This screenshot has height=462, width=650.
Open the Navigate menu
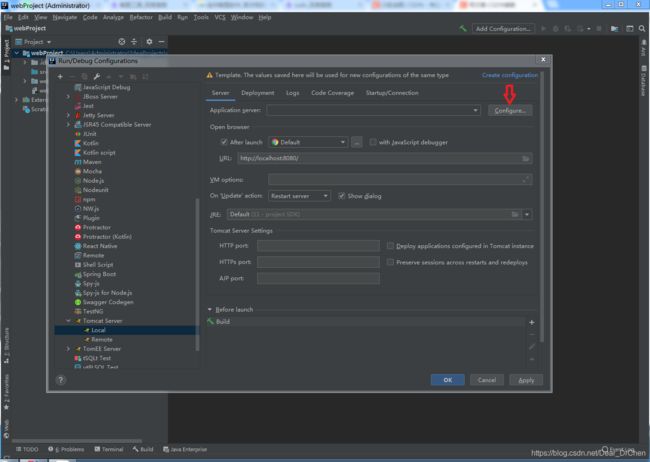coord(65,17)
